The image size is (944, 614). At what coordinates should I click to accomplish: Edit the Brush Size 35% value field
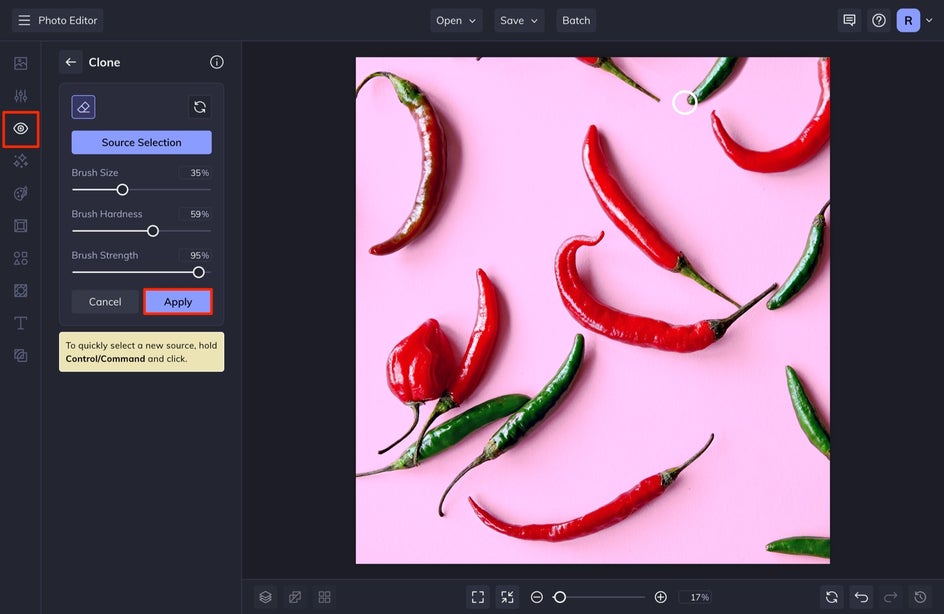pos(195,173)
